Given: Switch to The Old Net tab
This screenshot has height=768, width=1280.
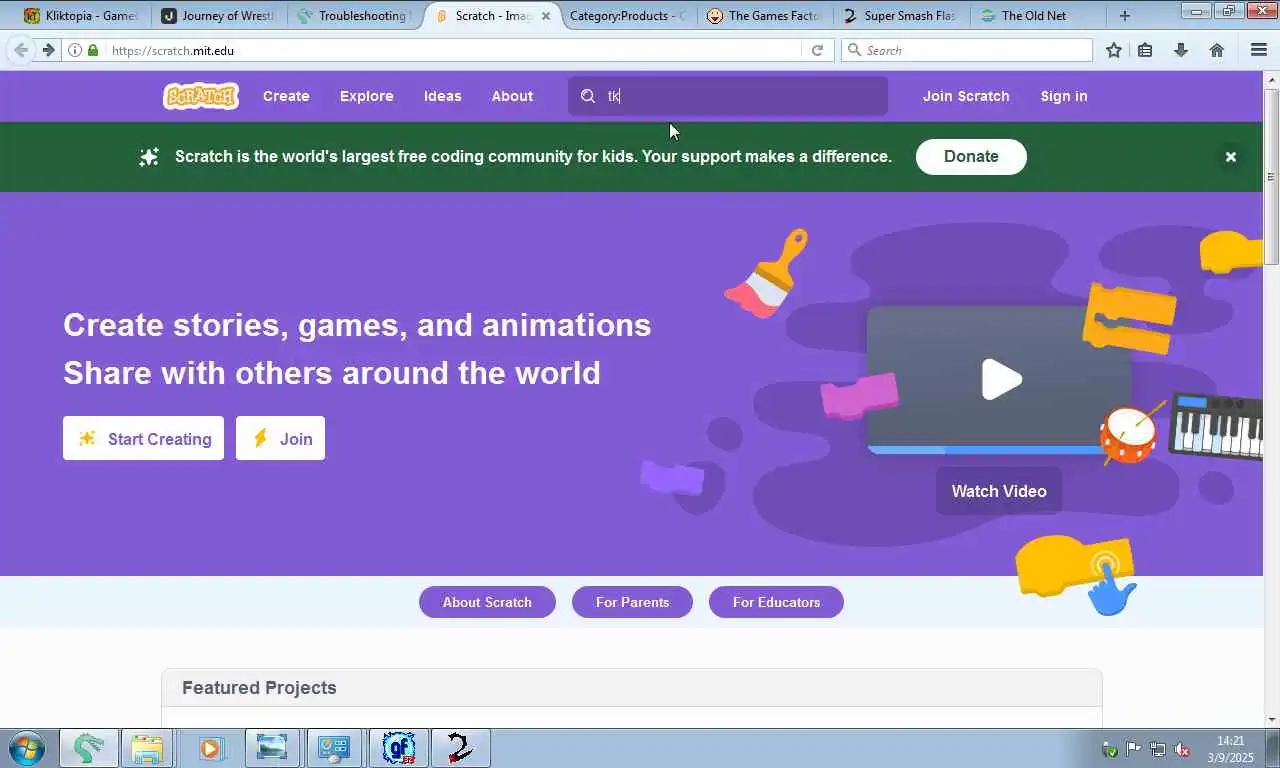Looking at the screenshot, I should (1036, 16).
